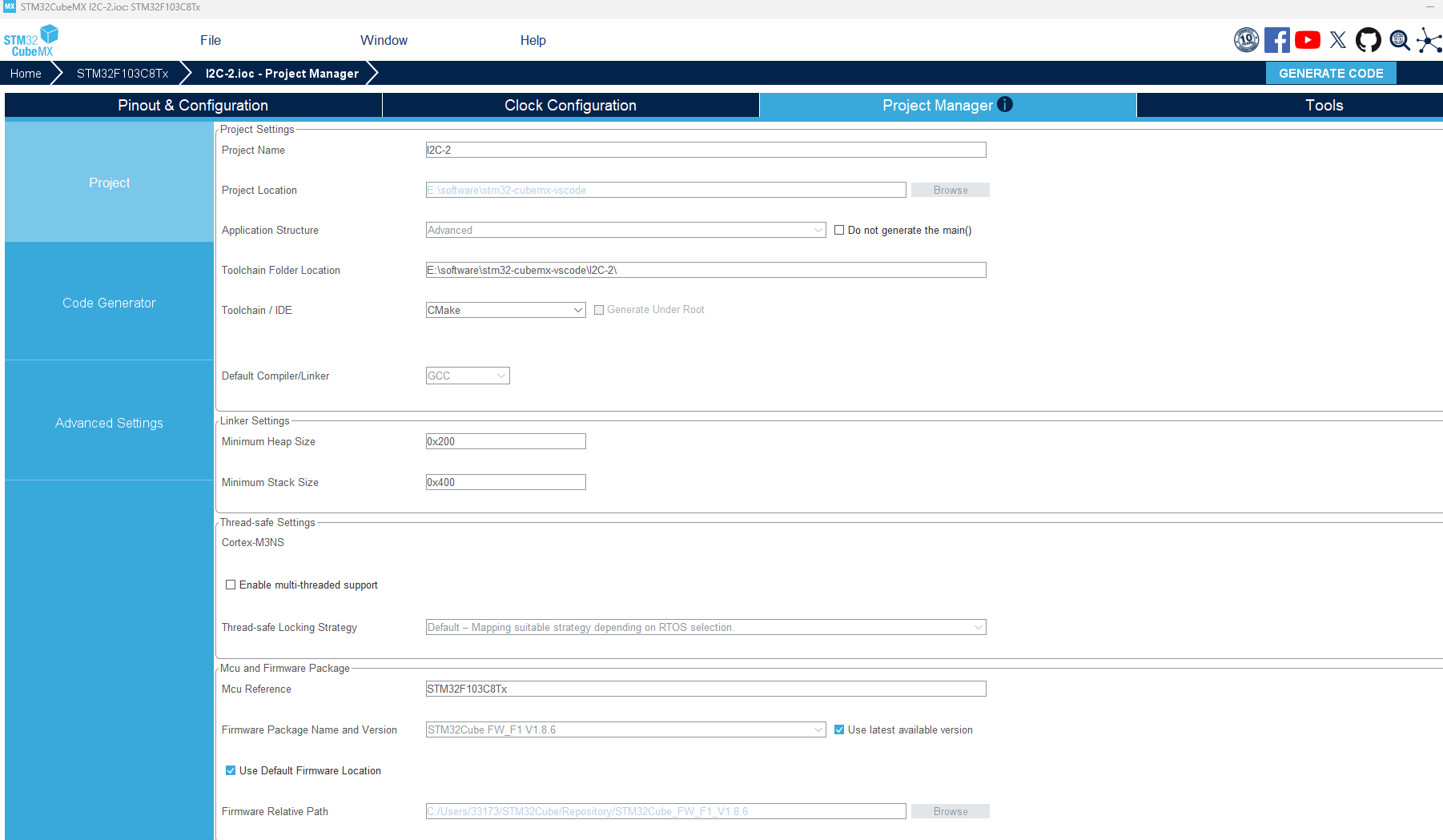Screen dimensions: 1443x840
Task: Click the Minimum Stack Size field
Action: coord(505,482)
